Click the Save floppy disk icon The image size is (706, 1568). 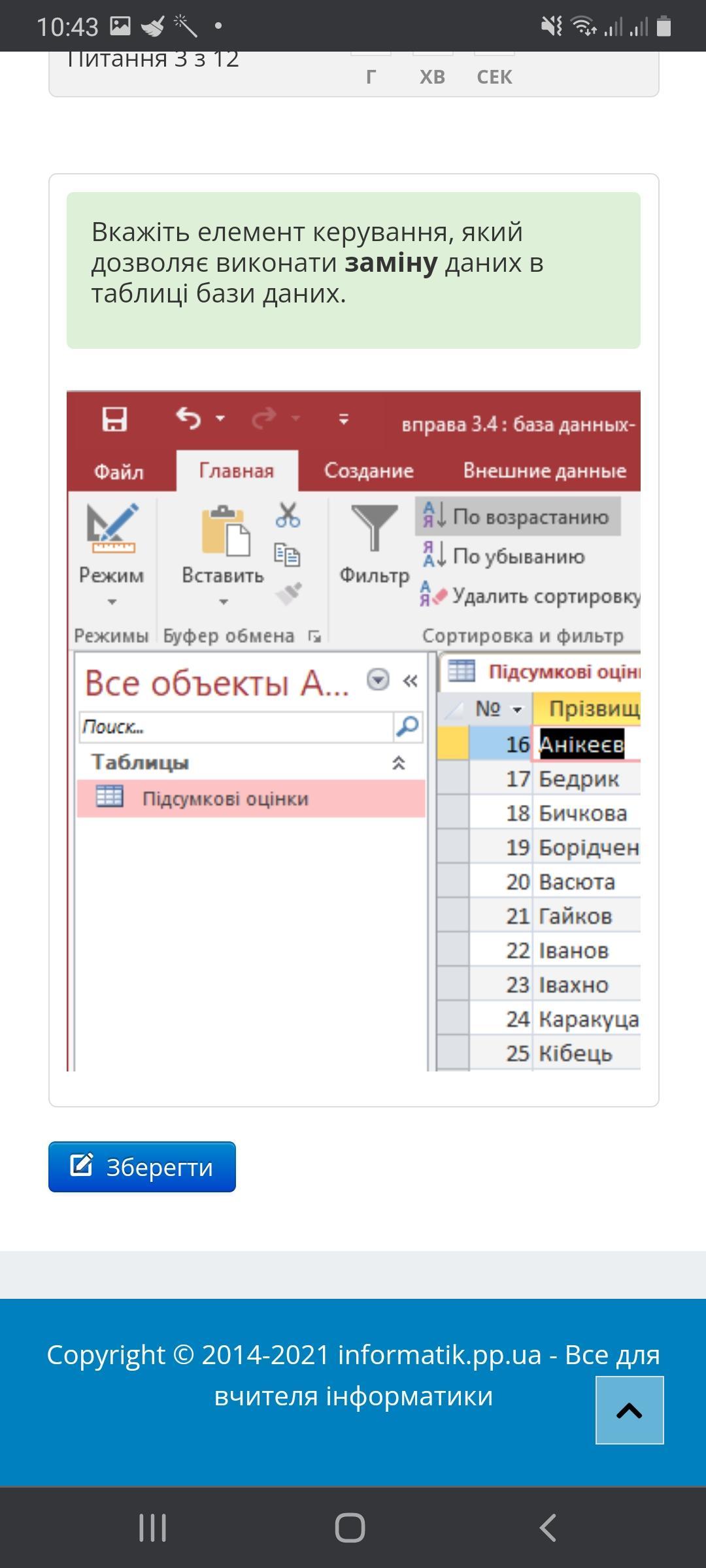[114, 419]
